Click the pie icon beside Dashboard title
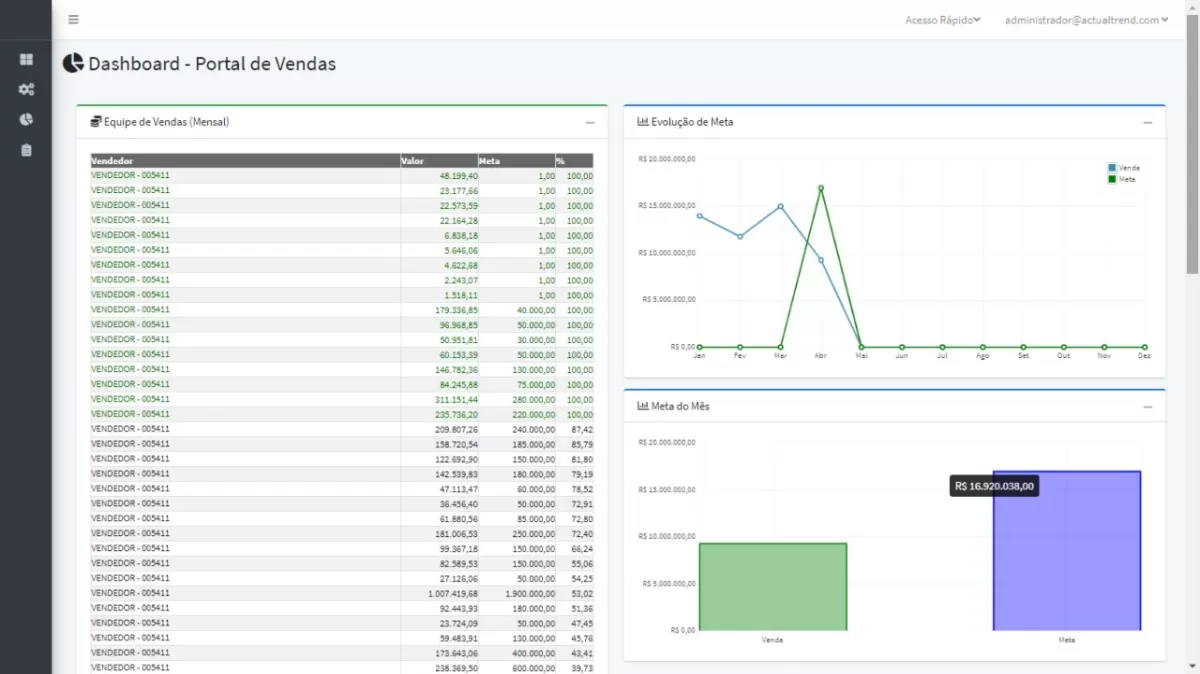This screenshot has width=1200, height=674. [73, 64]
